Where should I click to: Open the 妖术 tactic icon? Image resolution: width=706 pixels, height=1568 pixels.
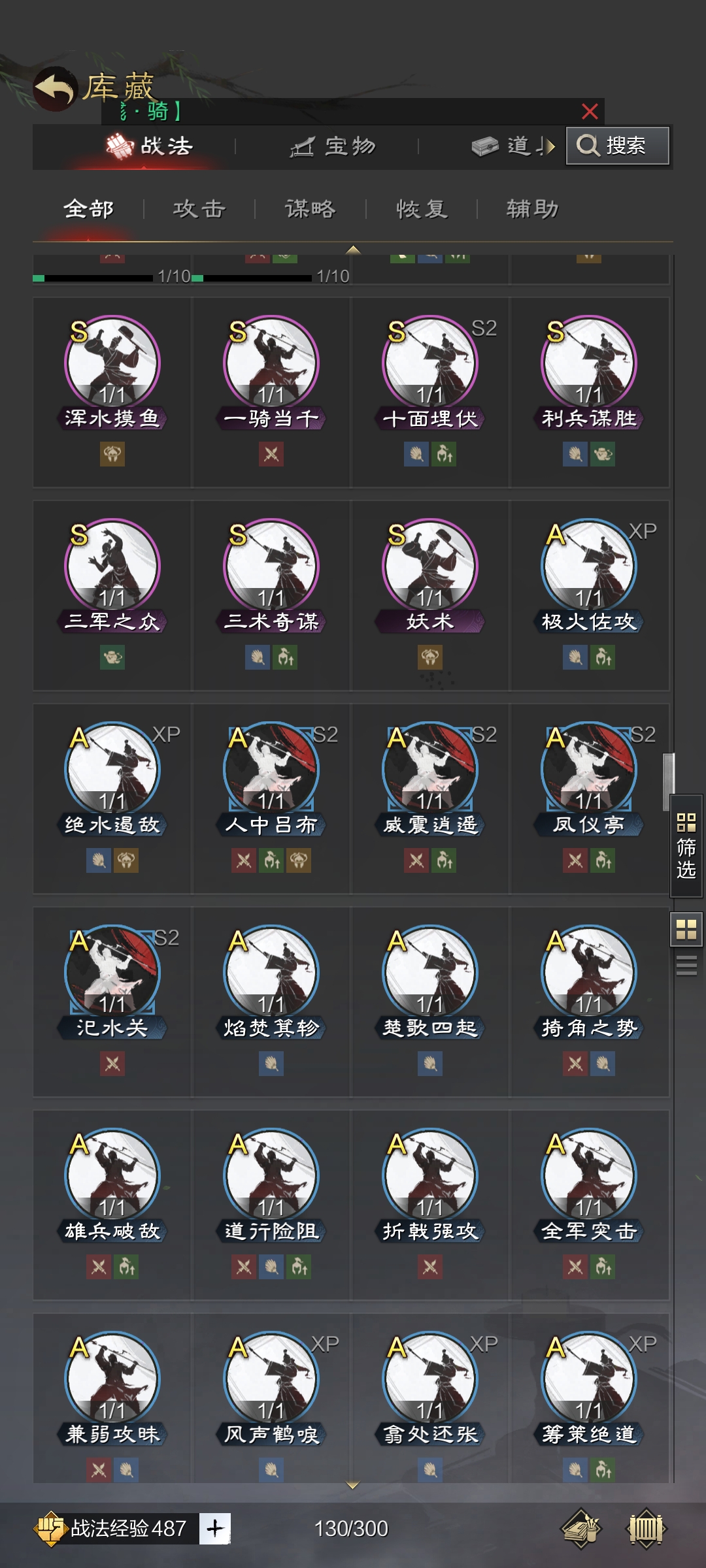tap(430, 566)
